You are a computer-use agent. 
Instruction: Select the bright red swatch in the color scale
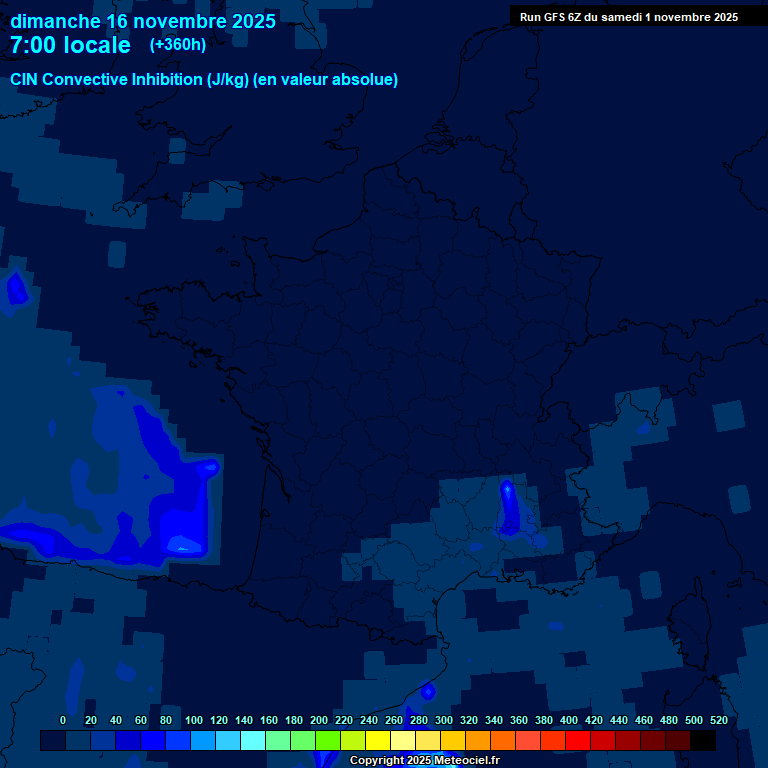pos(577,741)
